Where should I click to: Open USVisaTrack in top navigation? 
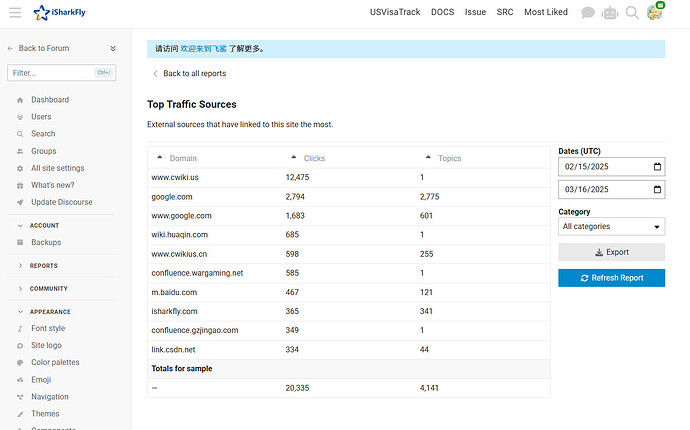coord(395,12)
